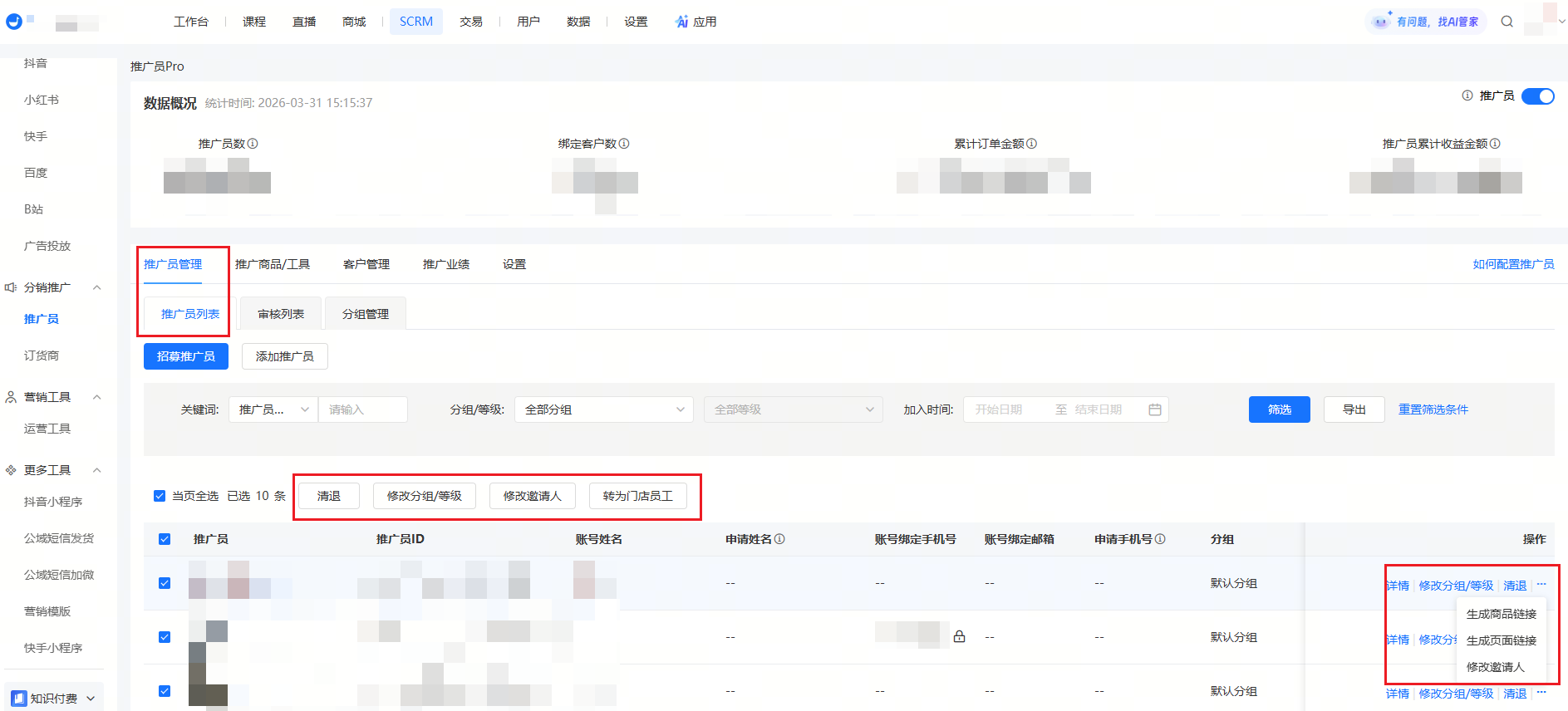
Task: Choose 生成页面链接 in the popup menu
Action: [1502, 640]
